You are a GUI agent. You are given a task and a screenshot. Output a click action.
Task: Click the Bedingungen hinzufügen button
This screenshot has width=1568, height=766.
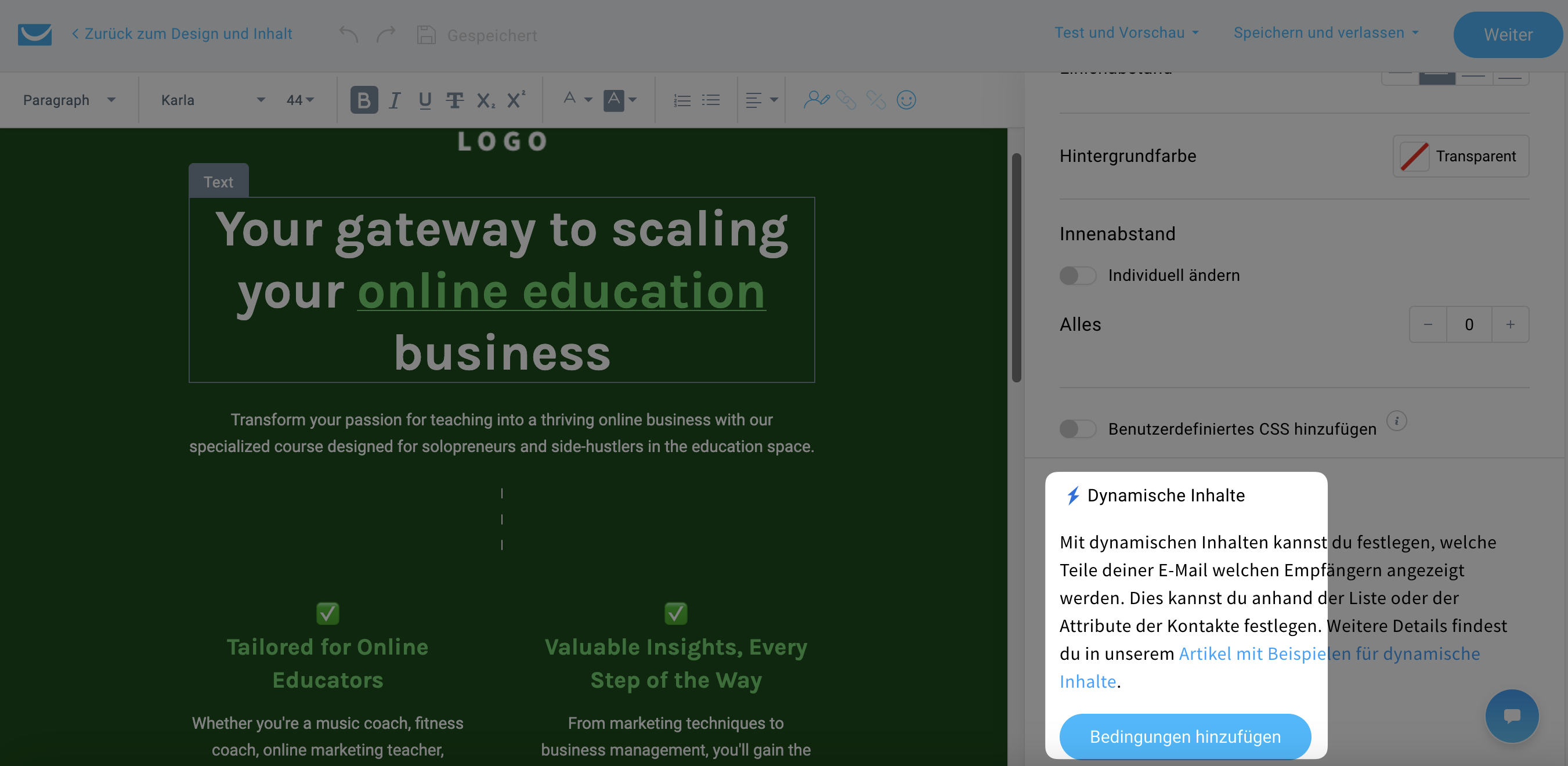[x=1184, y=736]
